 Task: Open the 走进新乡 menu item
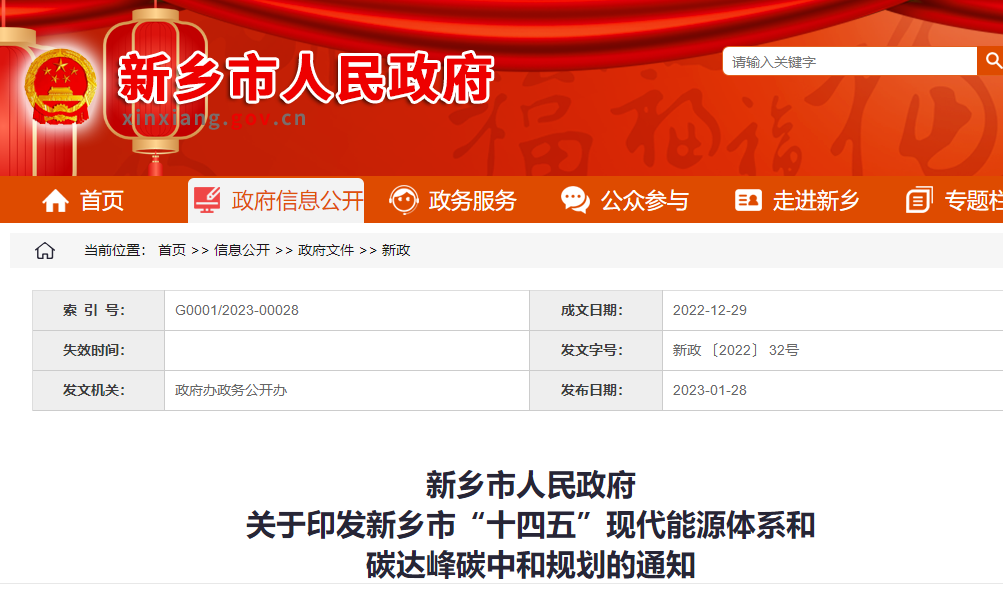pyautogui.click(x=816, y=201)
